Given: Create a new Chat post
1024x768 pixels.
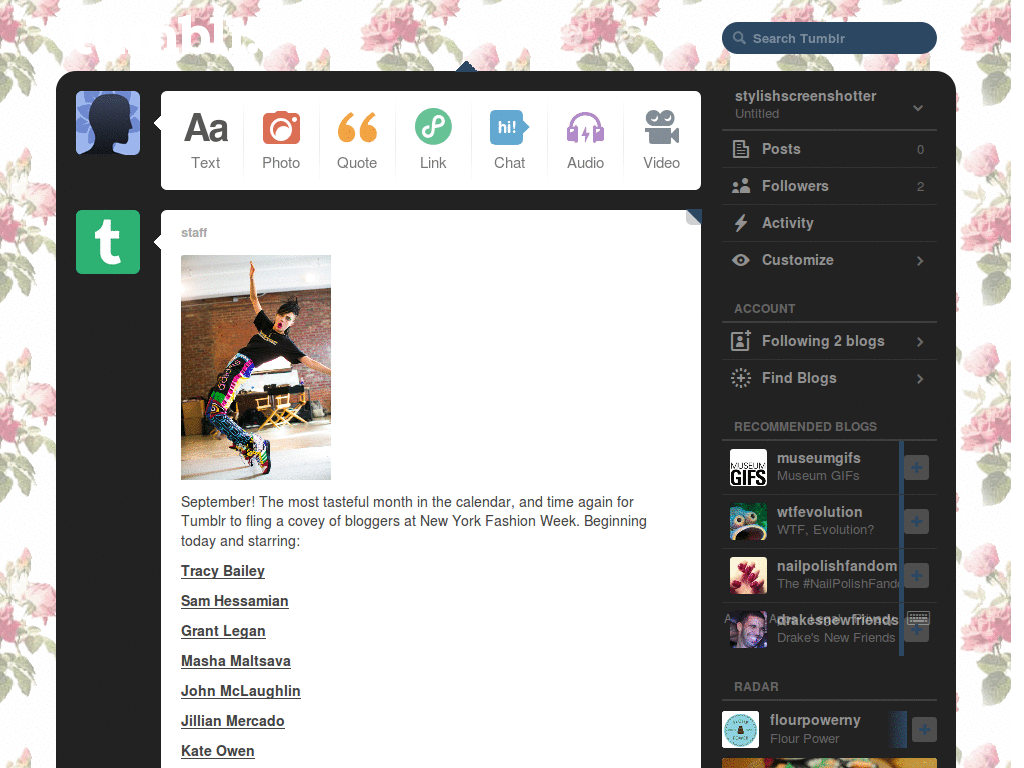Looking at the screenshot, I should [509, 140].
